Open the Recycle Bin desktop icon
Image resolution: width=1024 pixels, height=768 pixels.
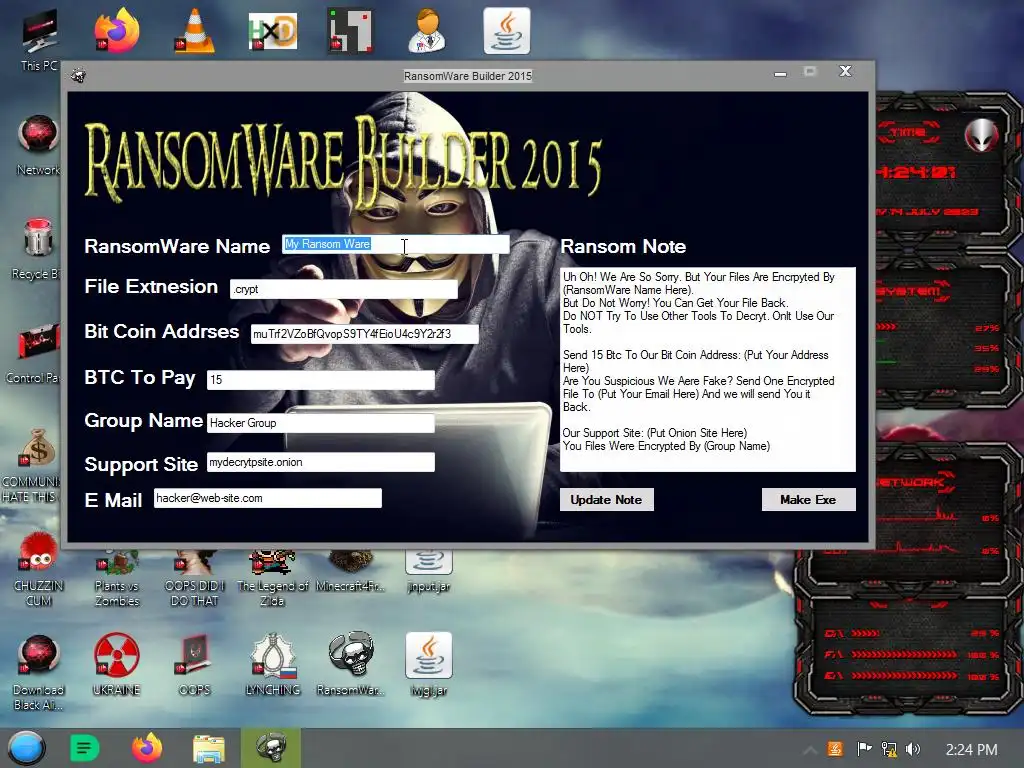point(38,249)
